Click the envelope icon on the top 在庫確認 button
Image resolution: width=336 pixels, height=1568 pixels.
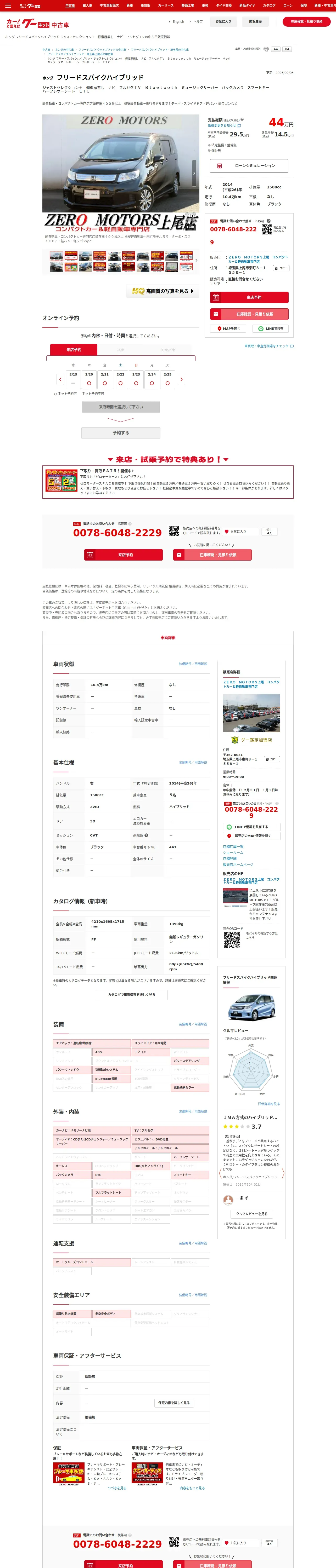216,314
